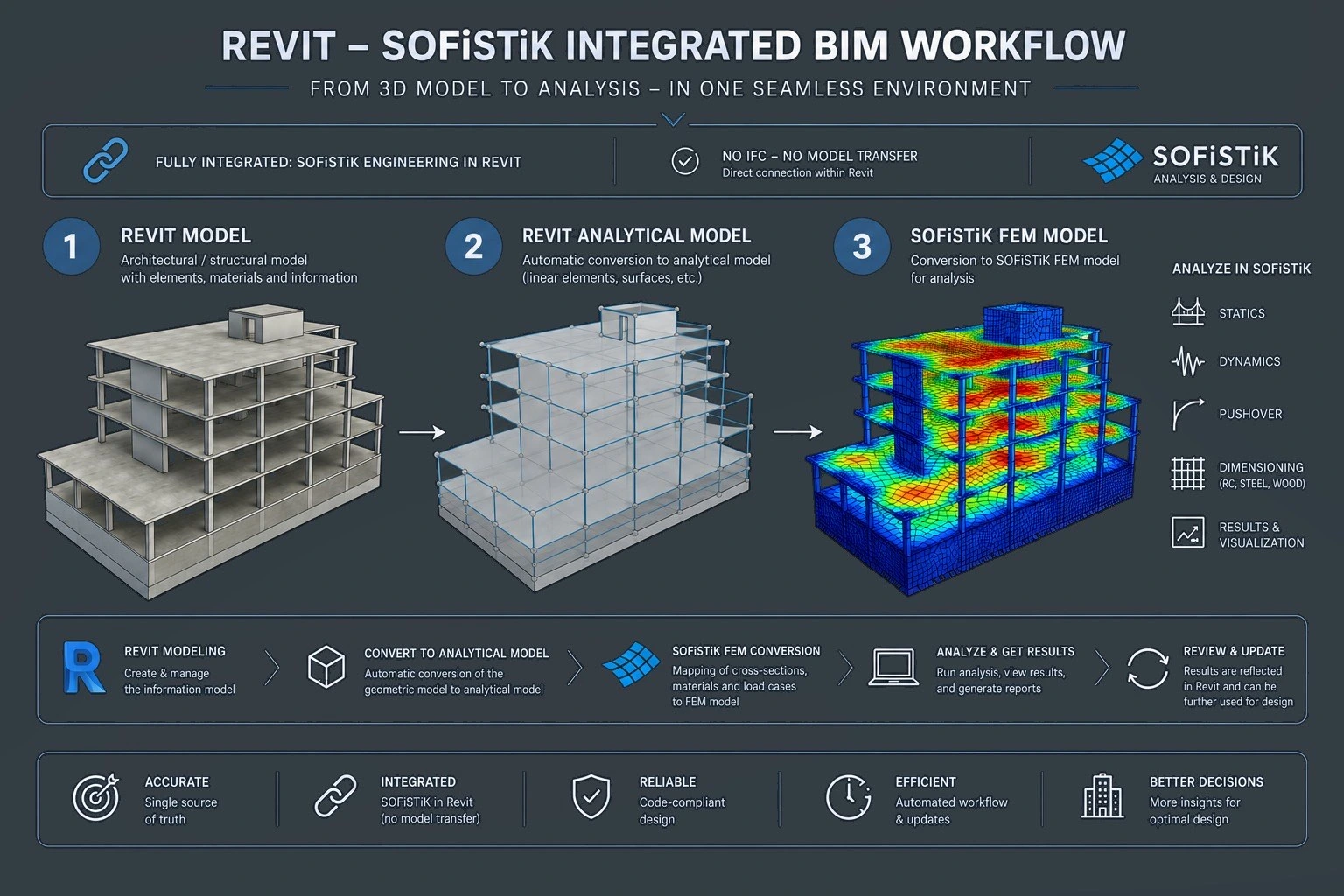This screenshot has width=1344, height=896.
Task: Select the target icon beside Accurate
Action: click(95, 796)
